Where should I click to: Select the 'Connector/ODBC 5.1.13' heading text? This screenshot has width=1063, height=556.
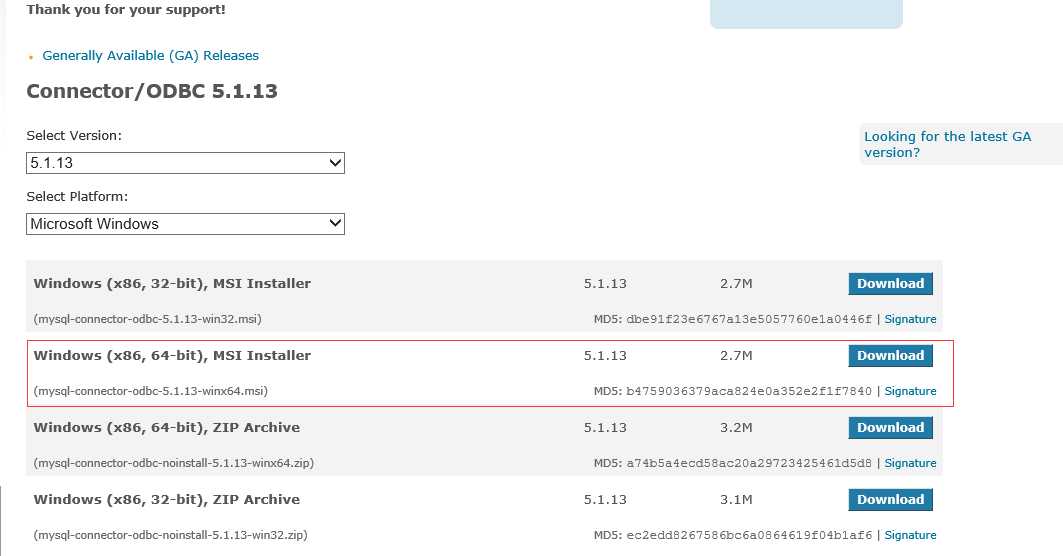(152, 91)
